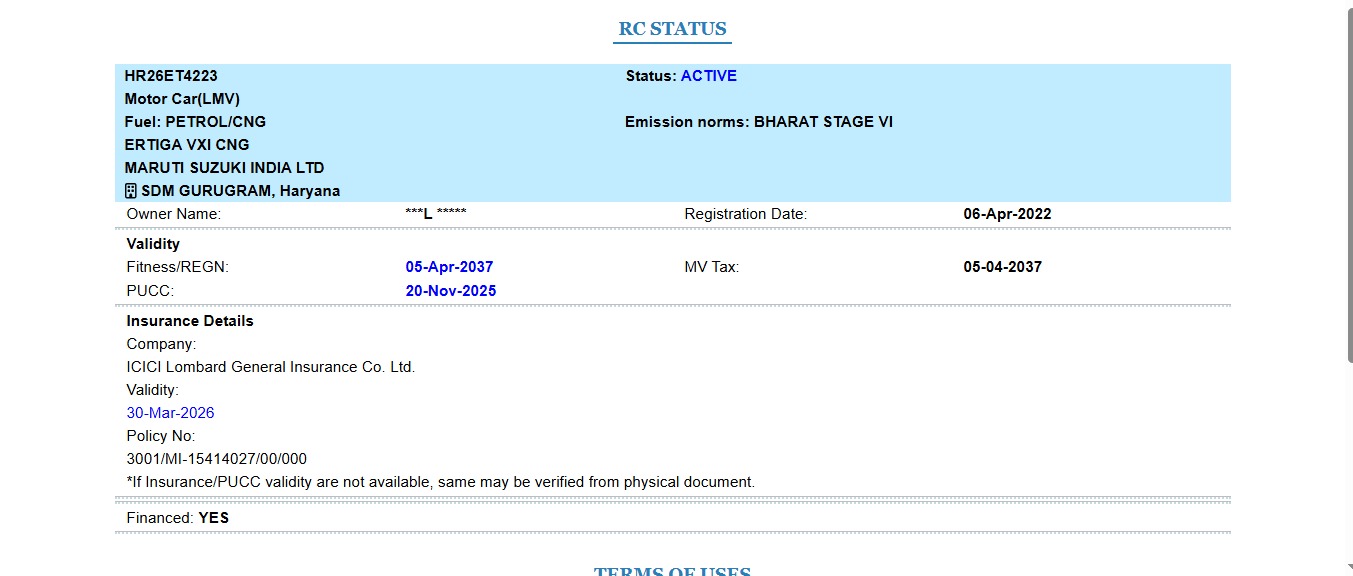Click the RC STATUS heading
The height and width of the screenshot is (576, 1353).
click(x=672, y=29)
